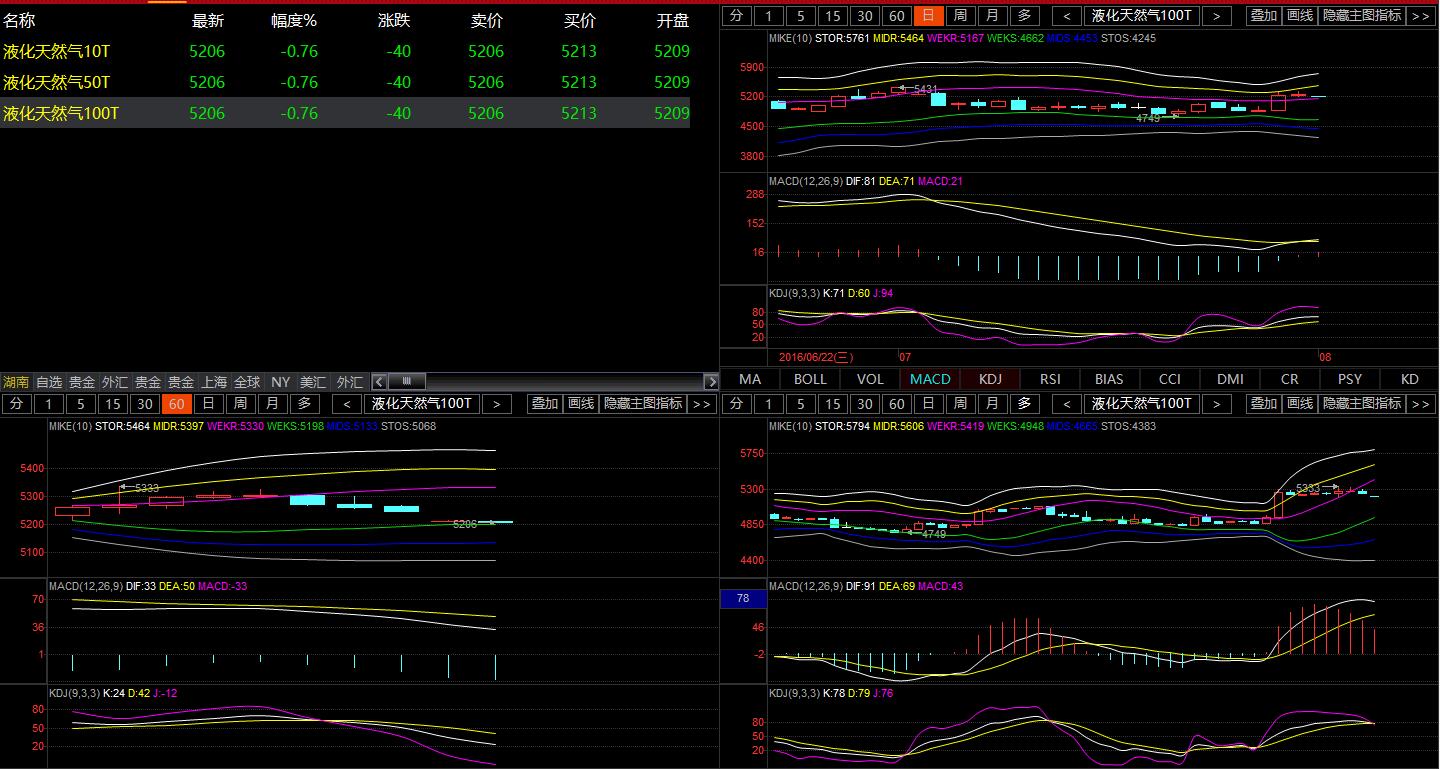Click the market tab scrollbar thumb
The height and width of the screenshot is (769, 1440).
406,382
